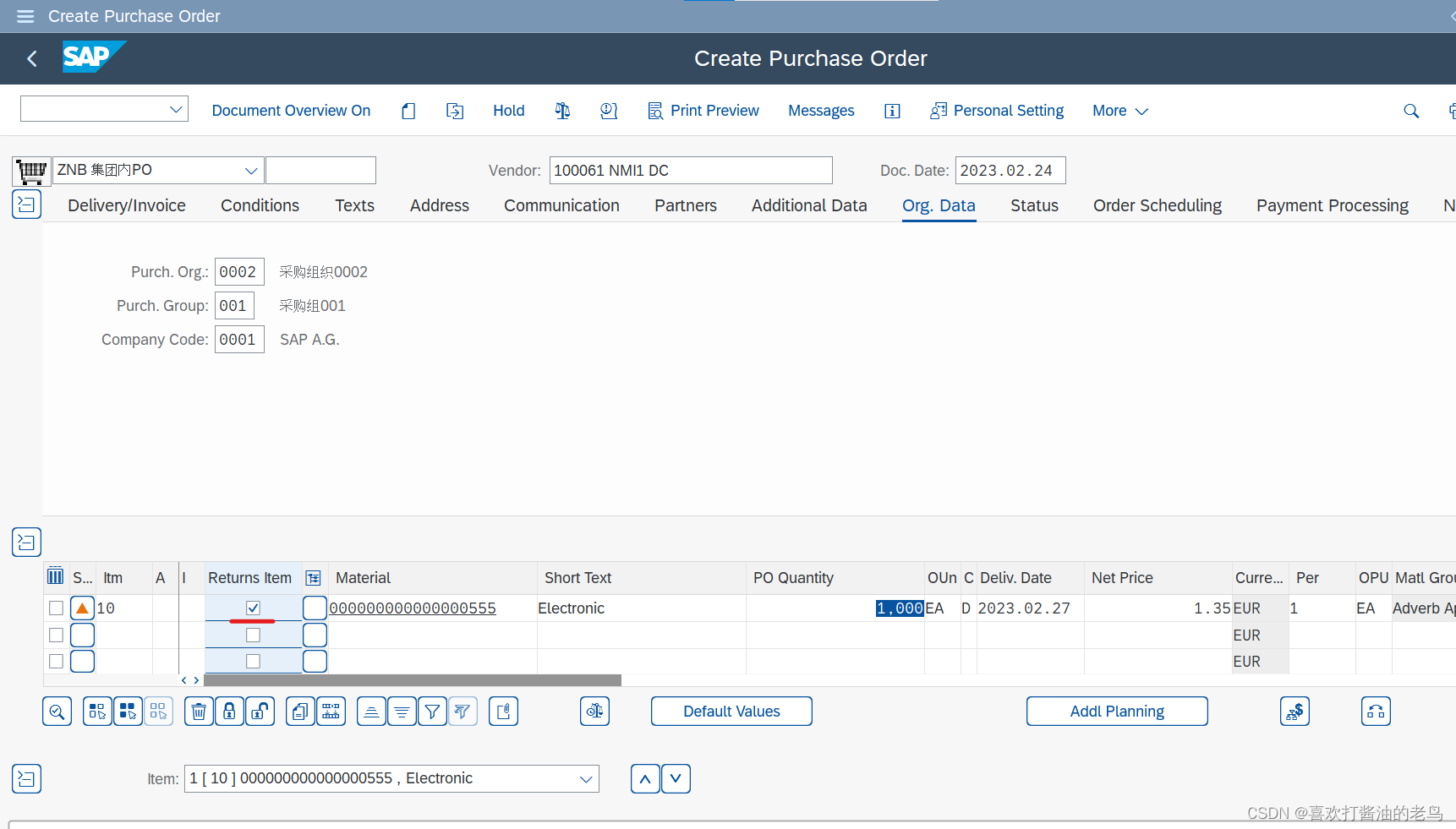This screenshot has width=1456, height=829.
Task: Uncheck the Returns Item checkbox on item 10
Action: pyautogui.click(x=253, y=608)
